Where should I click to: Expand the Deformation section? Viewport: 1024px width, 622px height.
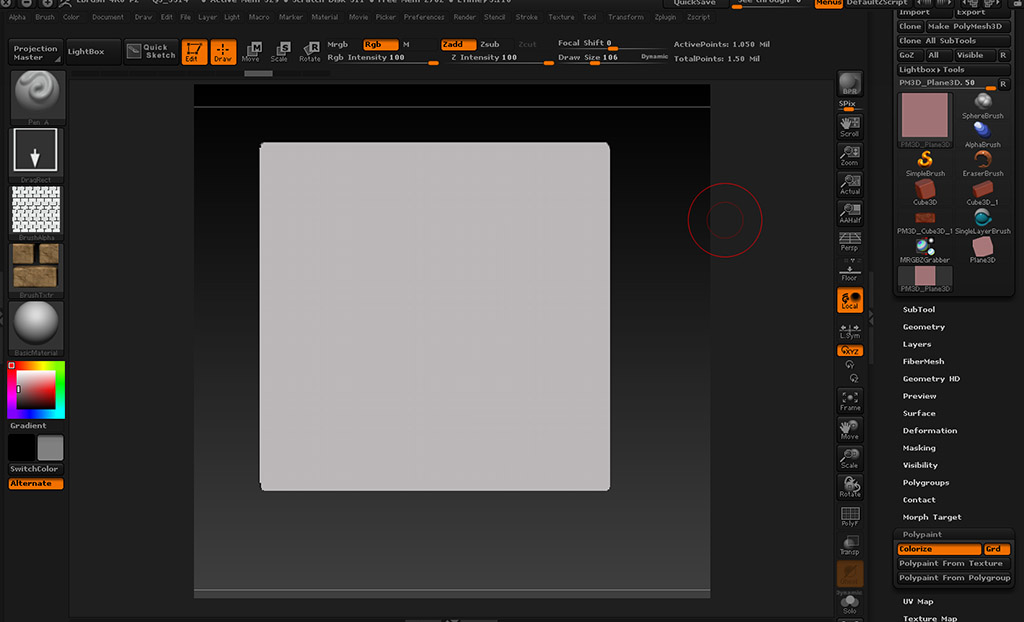[x=930, y=431]
